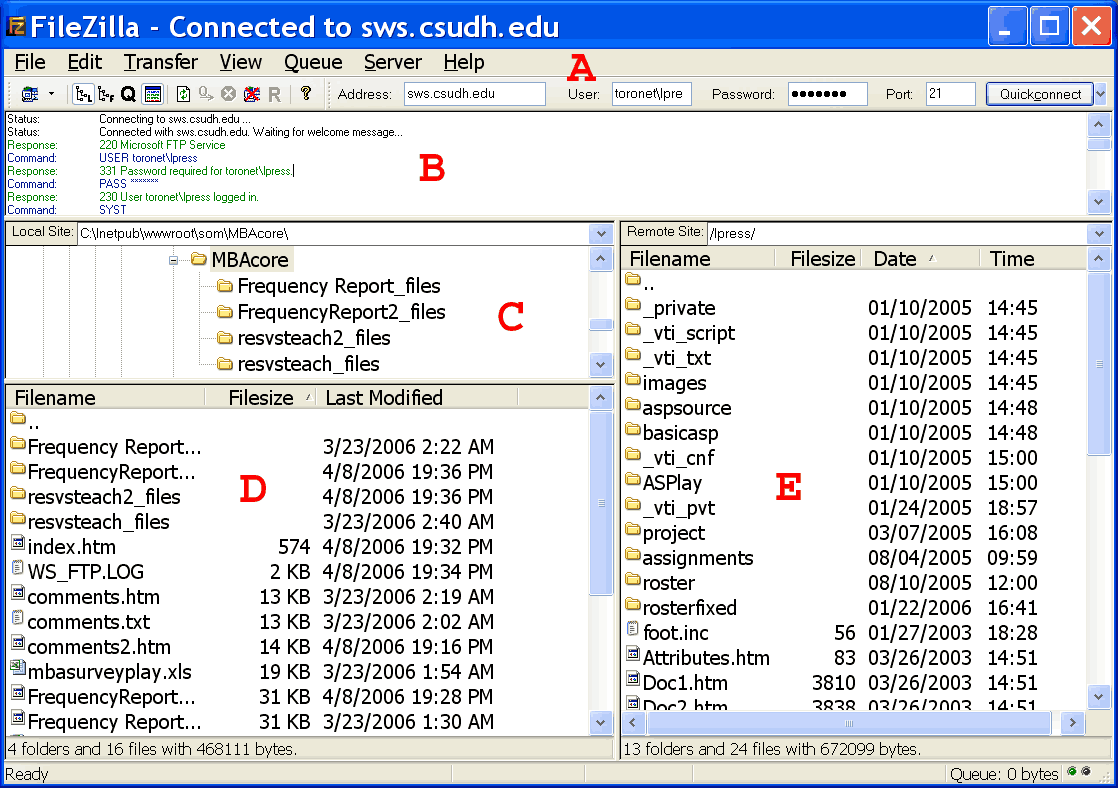
Task: Click the FileZilla icon in the title bar
Action: (x=16, y=26)
